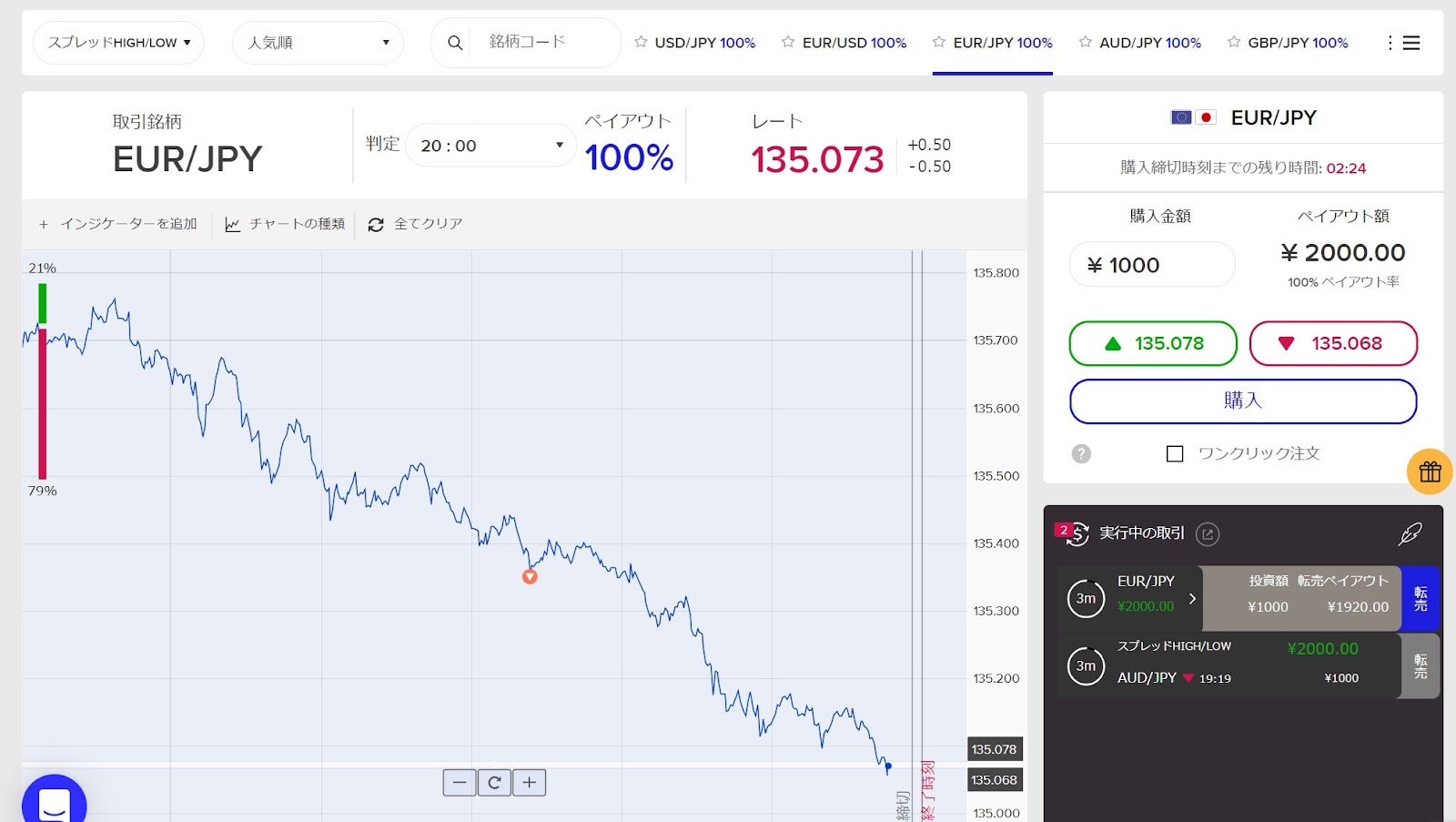This screenshot has width=1456, height=822.
Task: Click the feather icon in trades panel
Action: (1410, 534)
